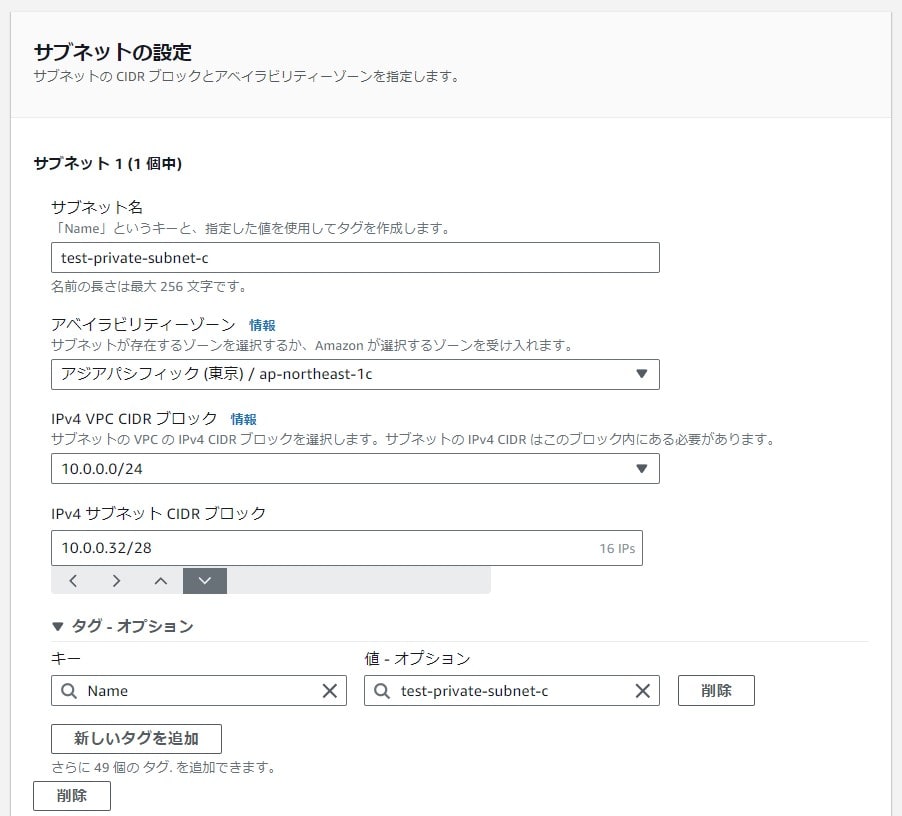Click the 10.0.0.0/24 VPC CIDR value
902x816 pixels.
point(102,469)
